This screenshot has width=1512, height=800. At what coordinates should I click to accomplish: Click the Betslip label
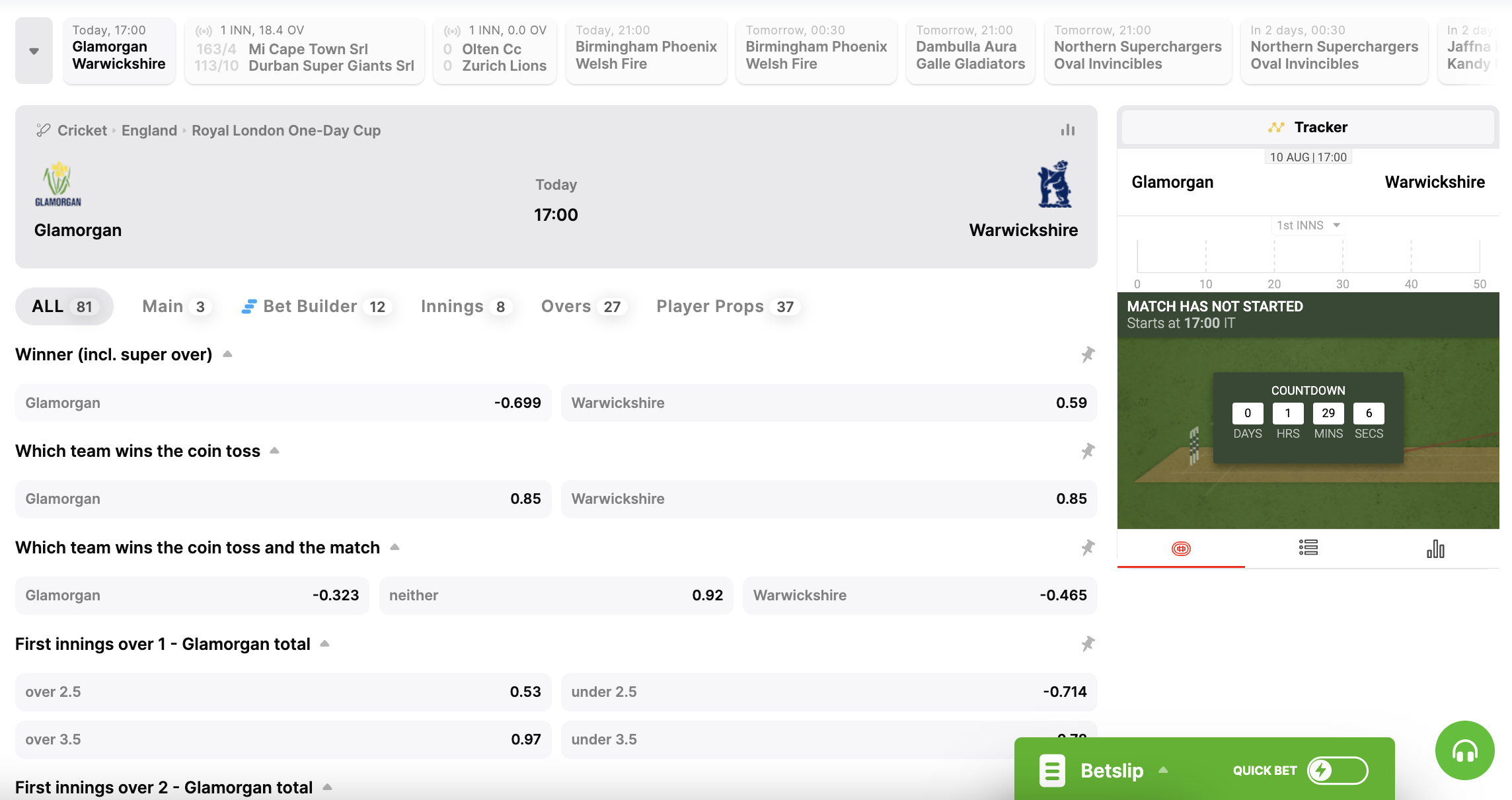[1112, 771]
